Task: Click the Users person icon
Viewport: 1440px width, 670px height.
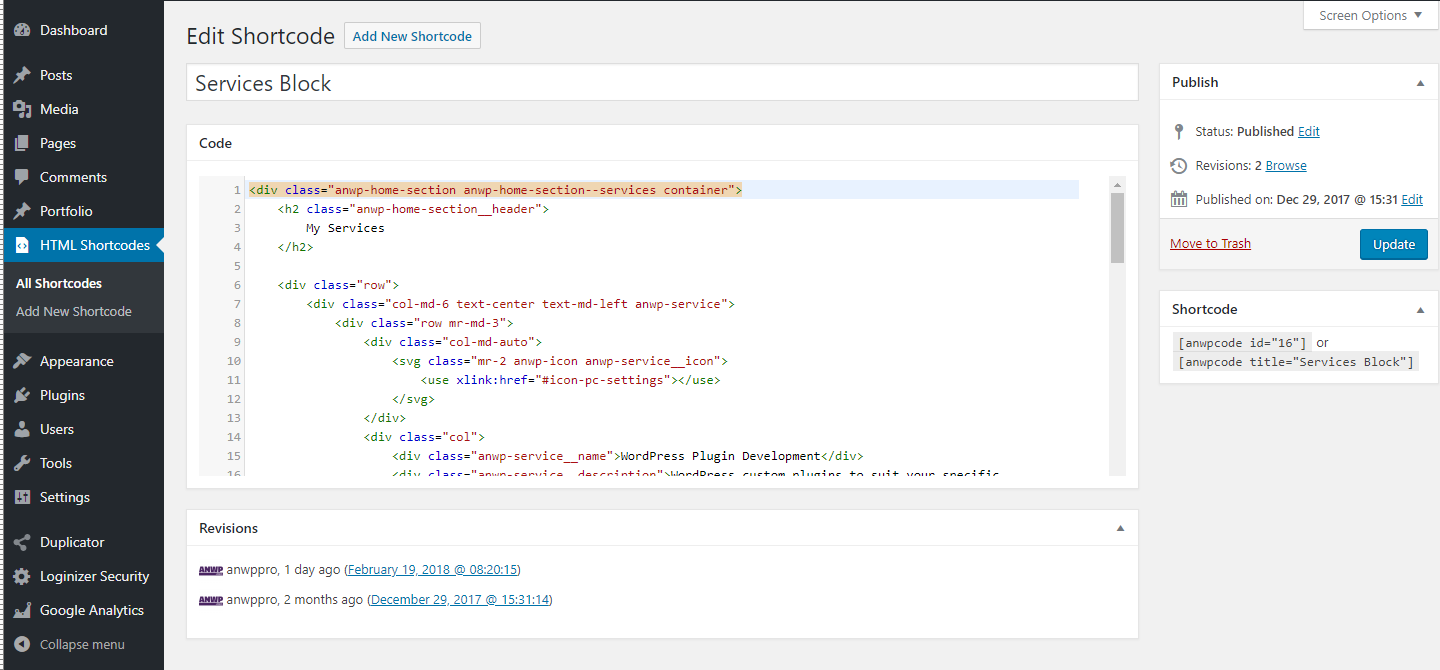Action: coord(22,429)
